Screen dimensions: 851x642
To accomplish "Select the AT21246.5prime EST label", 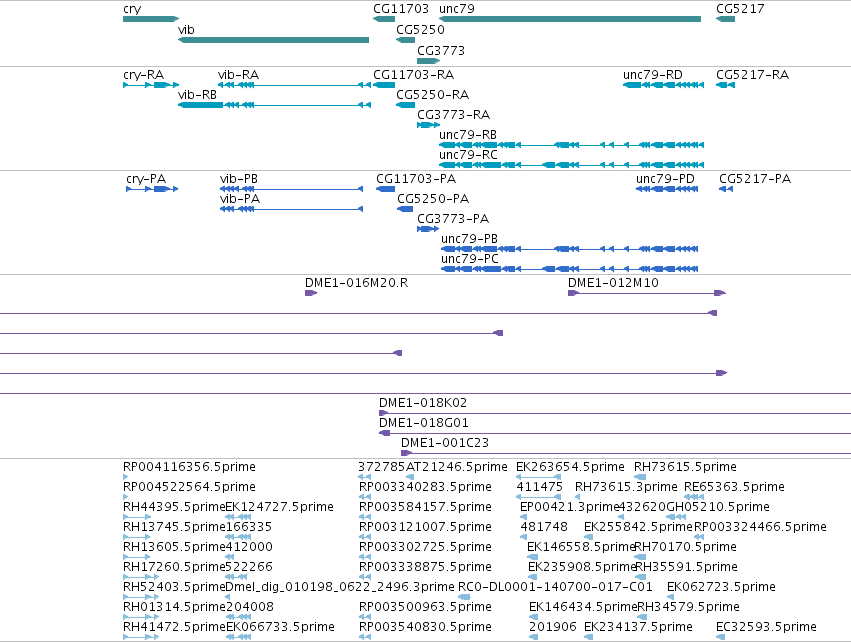I will pyautogui.click(x=456, y=467).
